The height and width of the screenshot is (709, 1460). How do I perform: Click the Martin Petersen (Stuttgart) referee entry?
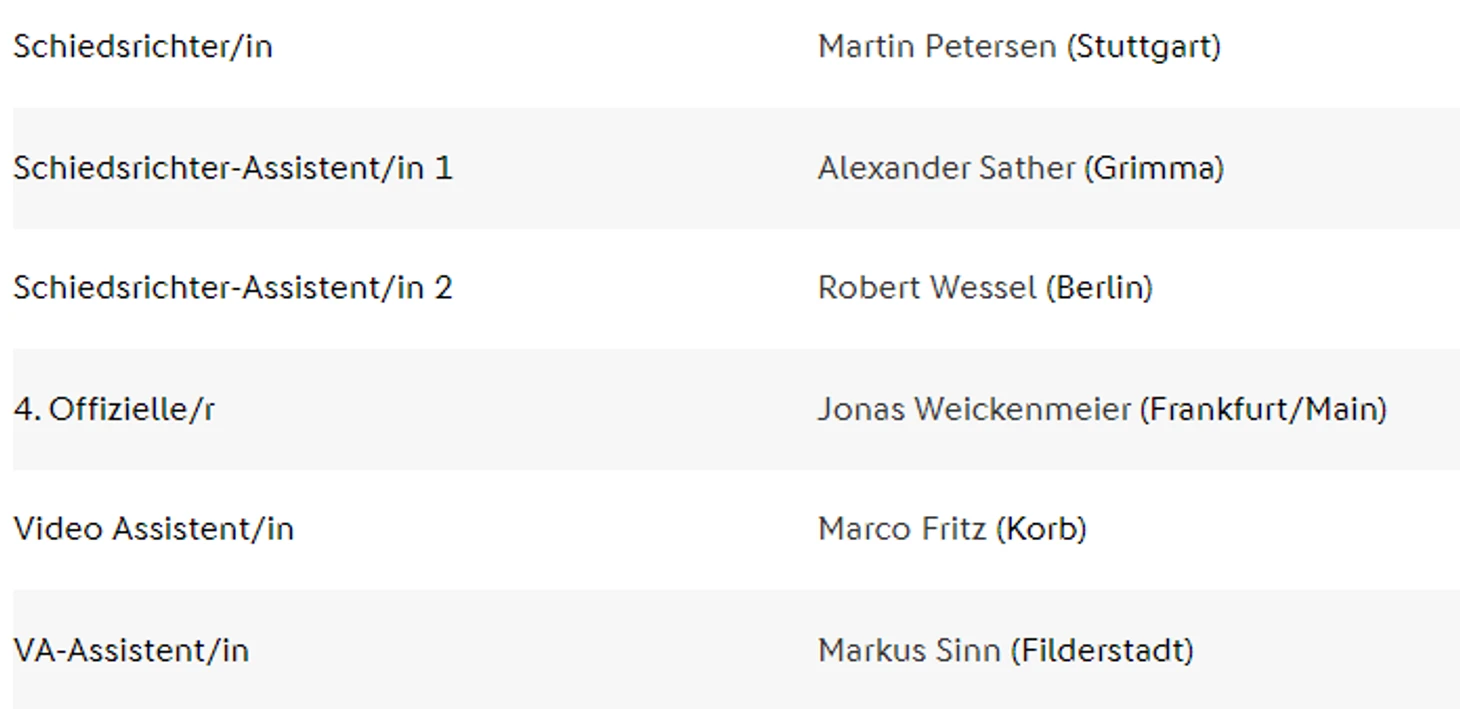pyautogui.click(x=1019, y=47)
